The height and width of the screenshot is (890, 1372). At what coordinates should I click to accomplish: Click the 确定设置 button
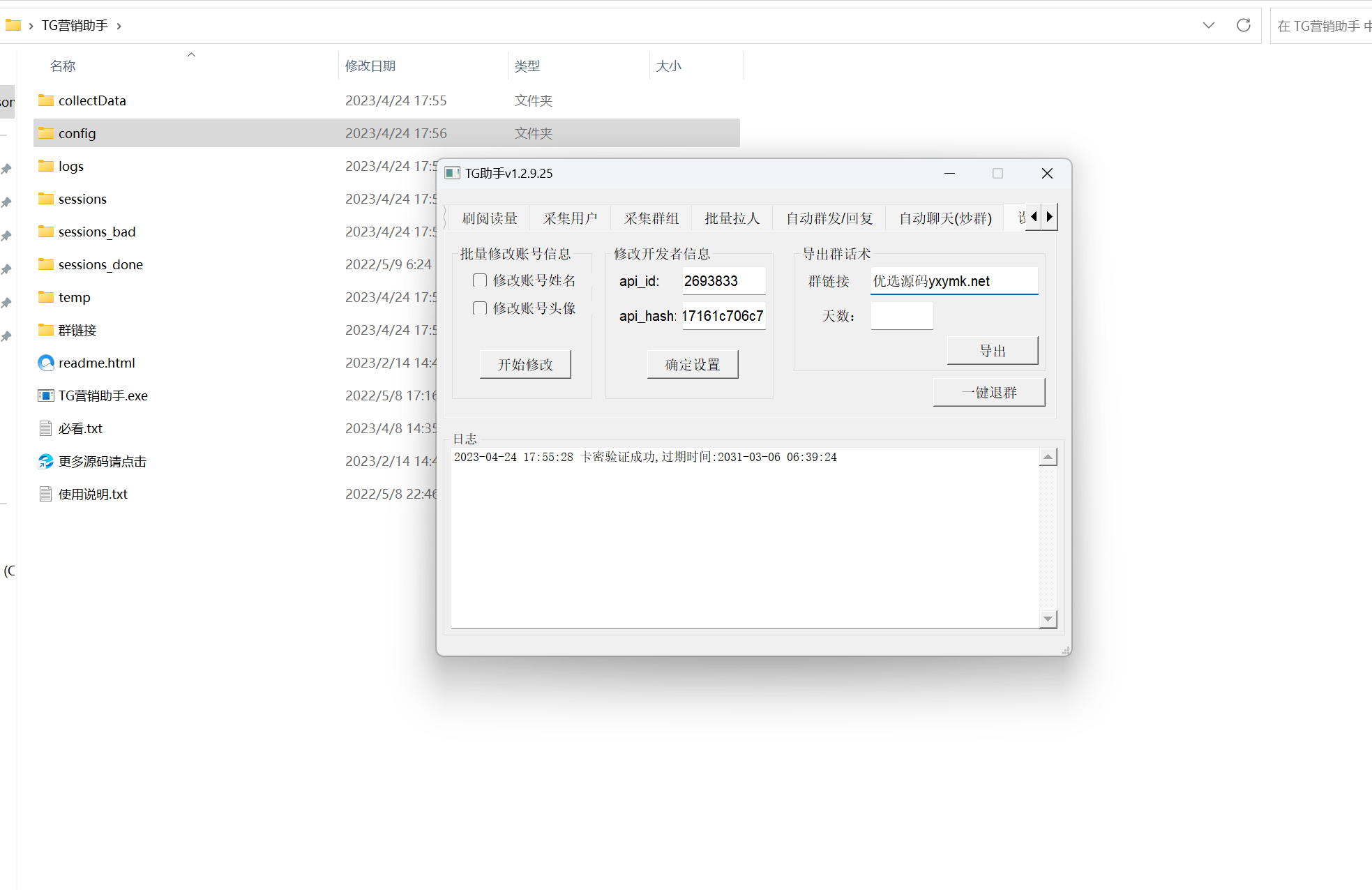pyautogui.click(x=693, y=364)
